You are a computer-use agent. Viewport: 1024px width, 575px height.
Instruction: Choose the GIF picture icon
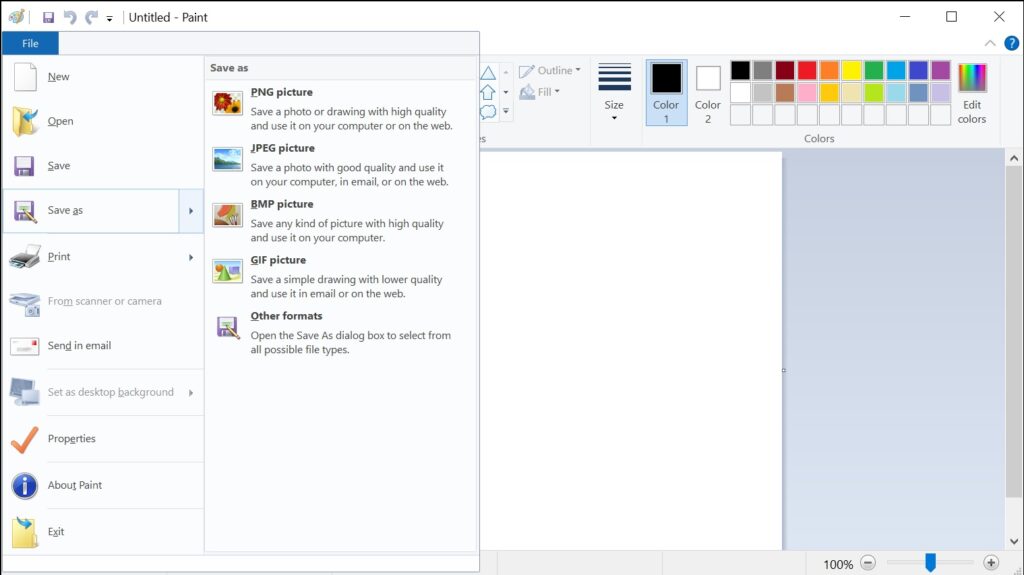227,271
